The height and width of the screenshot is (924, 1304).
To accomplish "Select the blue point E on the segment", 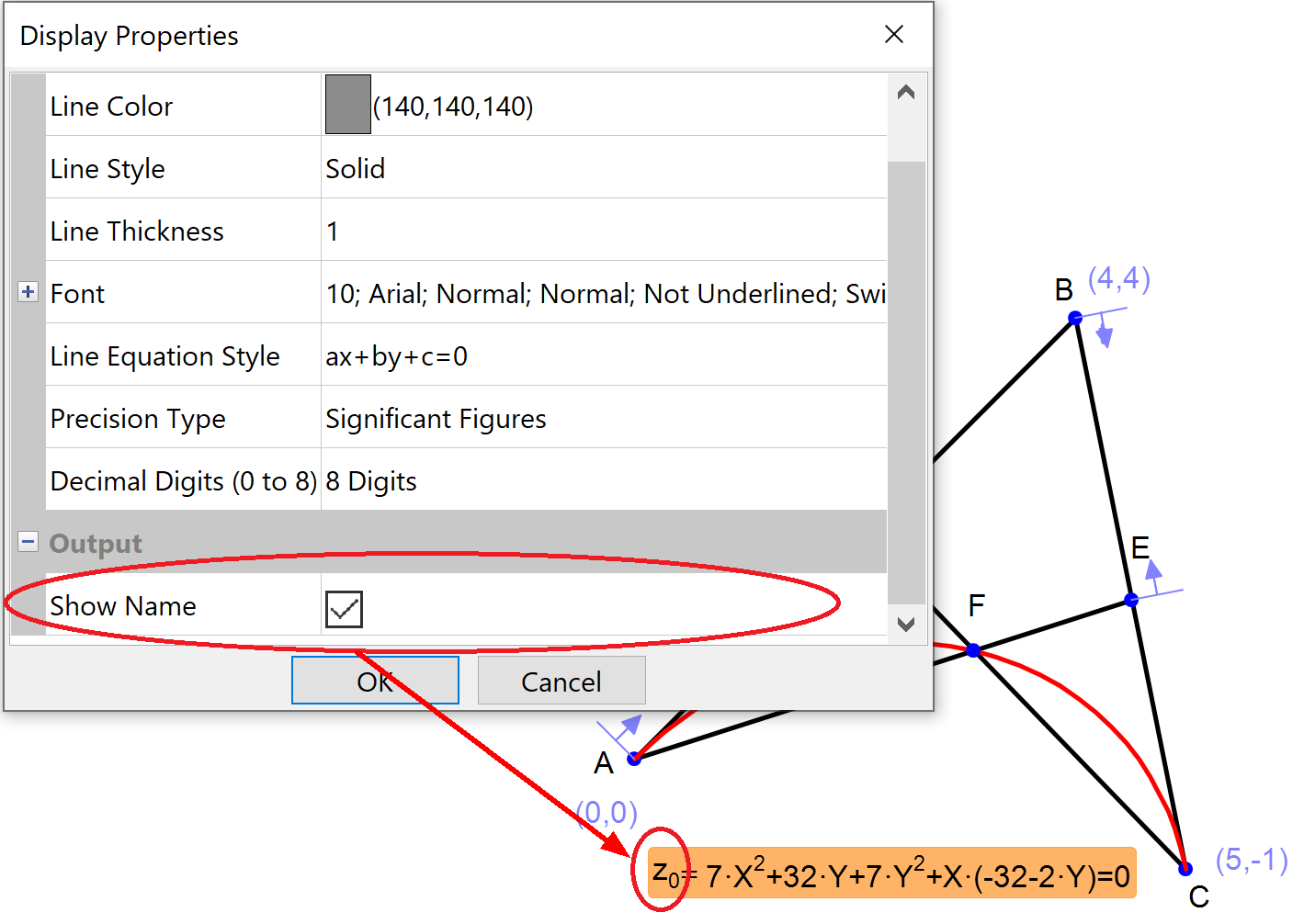I will (x=1131, y=600).
